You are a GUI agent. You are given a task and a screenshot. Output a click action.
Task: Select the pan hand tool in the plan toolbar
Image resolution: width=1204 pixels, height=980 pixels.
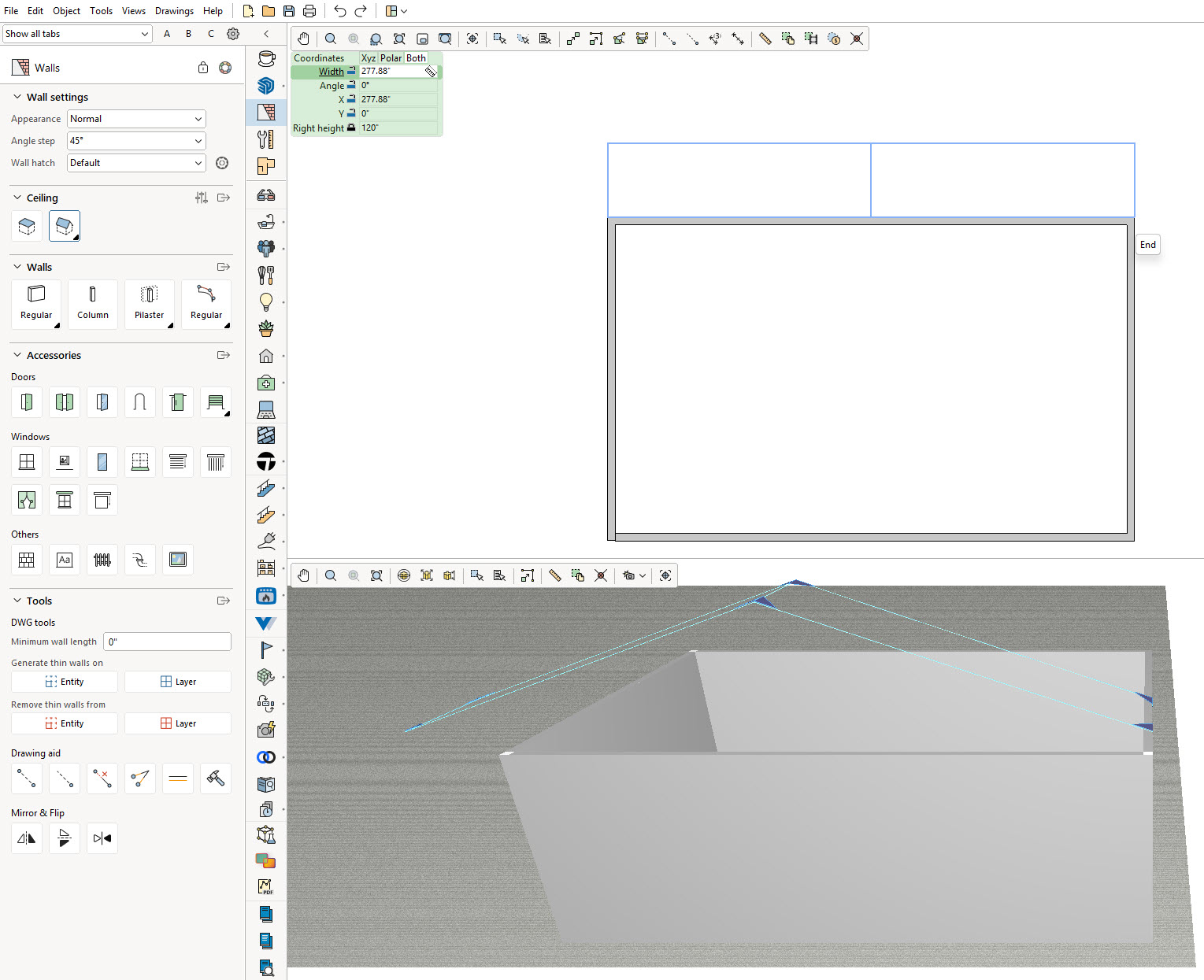304,39
